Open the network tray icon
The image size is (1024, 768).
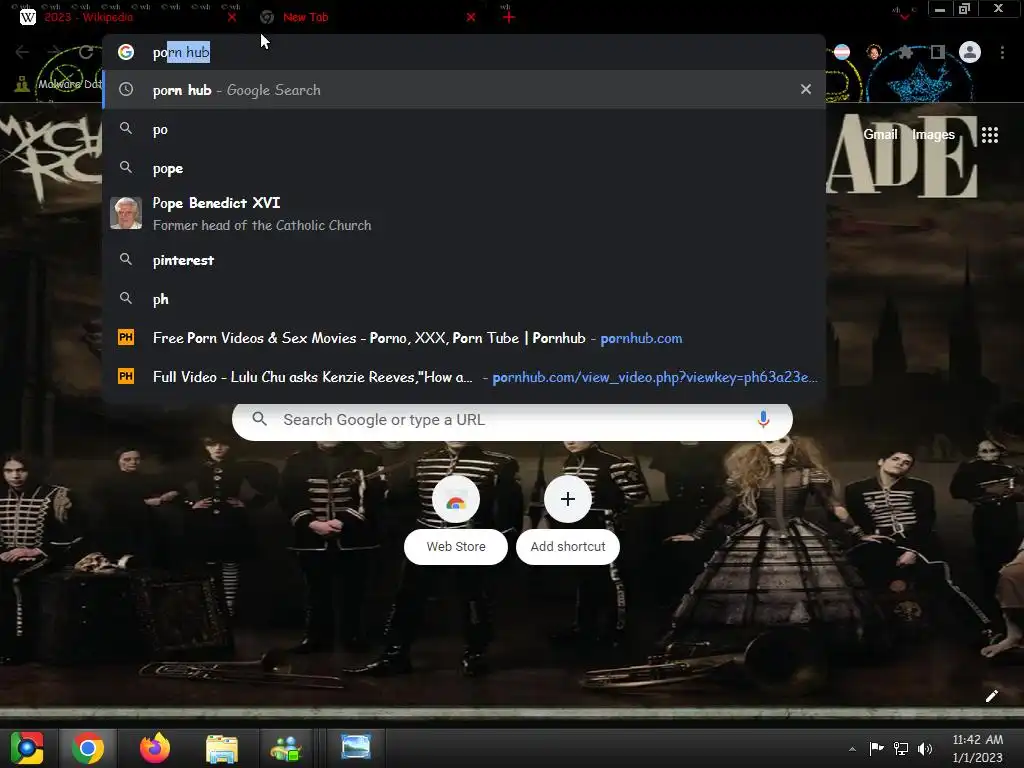click(x=901, y=748)
